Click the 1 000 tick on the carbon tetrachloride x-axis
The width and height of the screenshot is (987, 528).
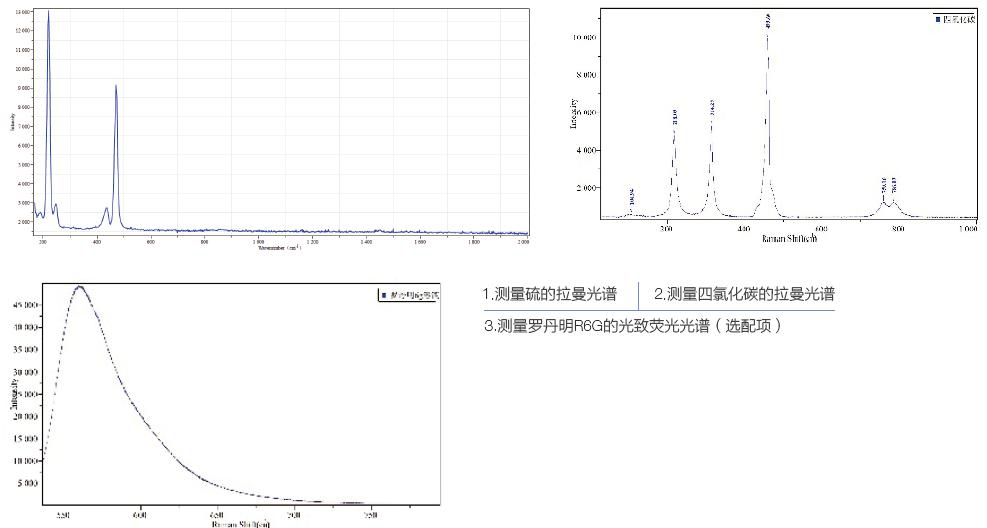pos(967,229)
